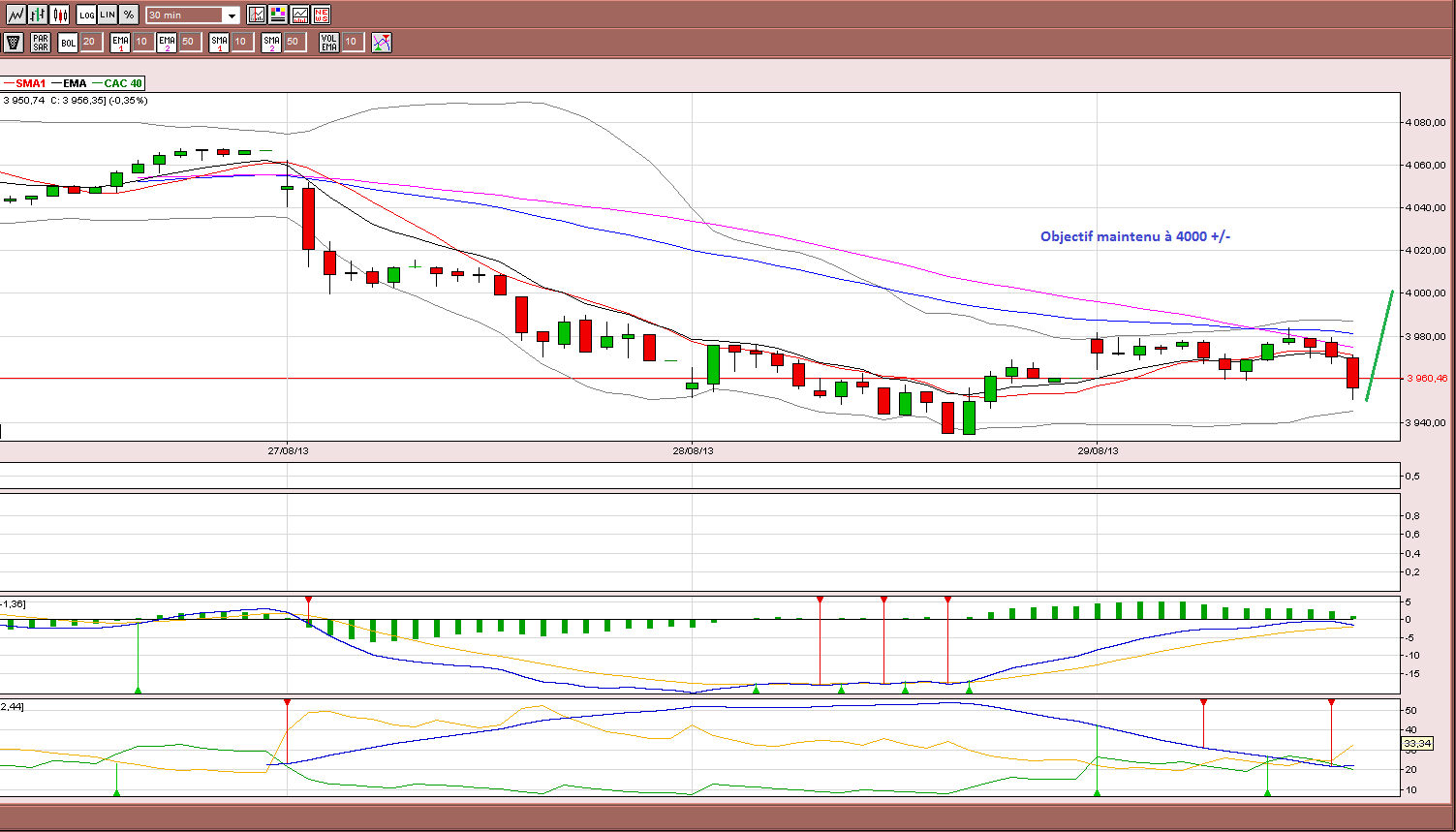Switch to candlestick chart display
The height and width of the screenshot is (832, 1456).
60,15
